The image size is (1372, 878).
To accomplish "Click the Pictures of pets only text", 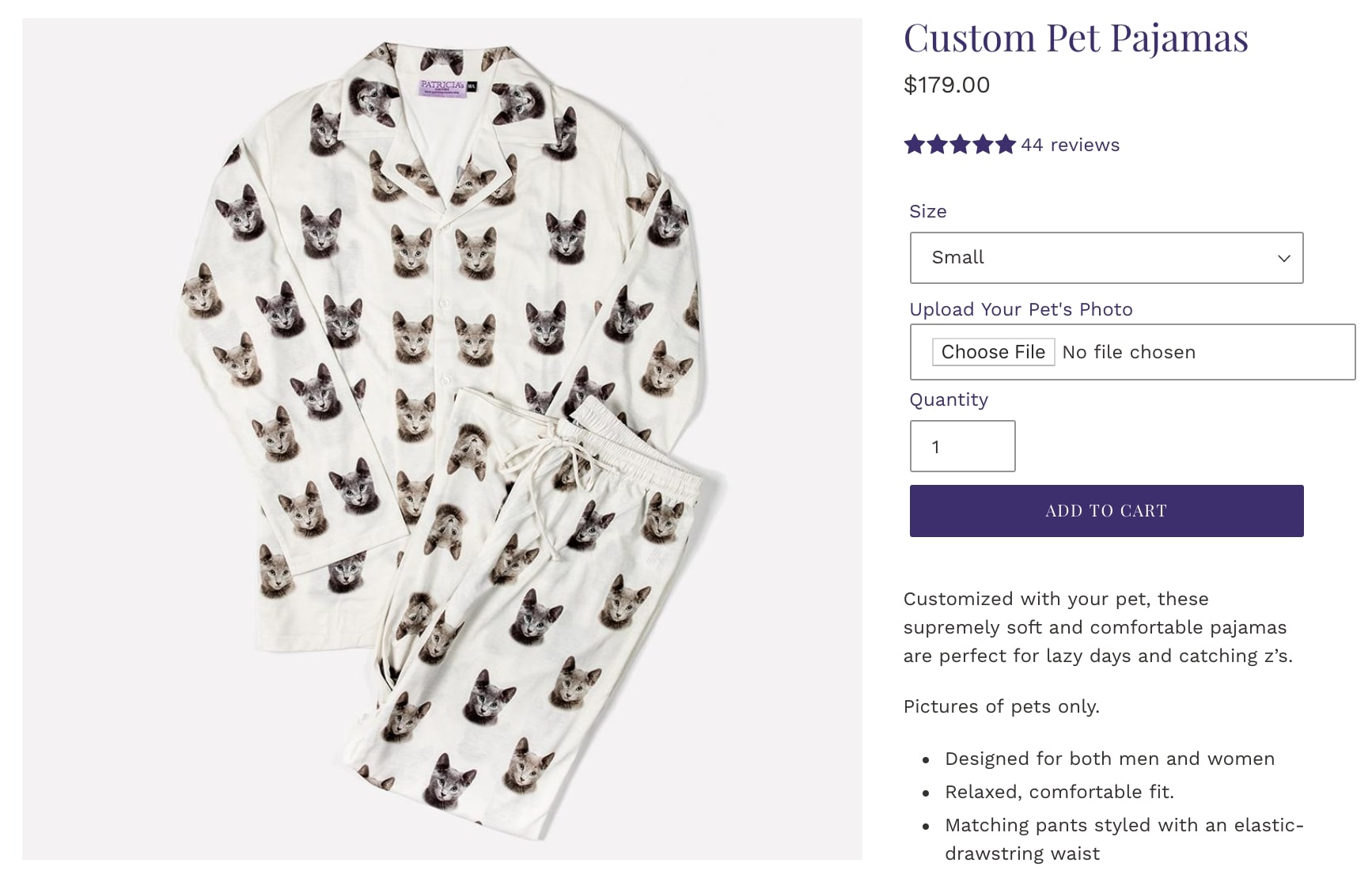I will click(1001, 706).
